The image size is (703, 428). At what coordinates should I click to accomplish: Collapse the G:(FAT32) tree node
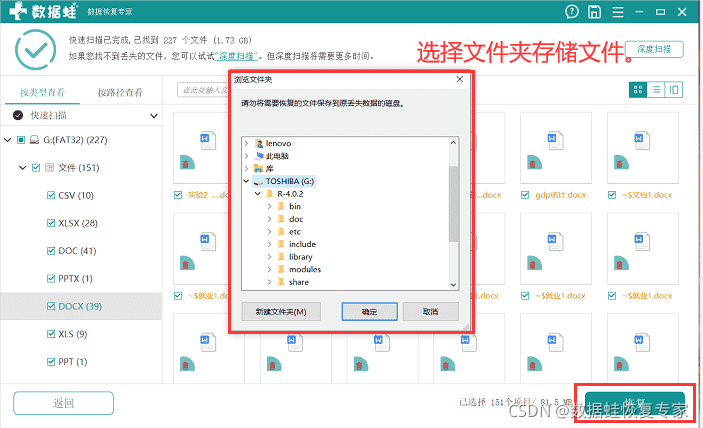tap(8, 140)
